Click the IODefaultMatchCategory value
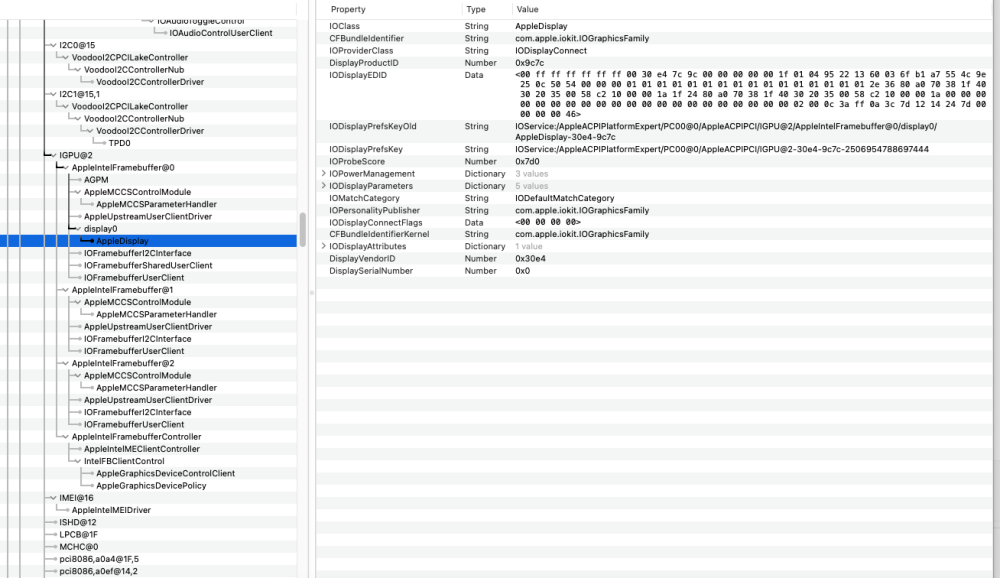 point(564,198)
